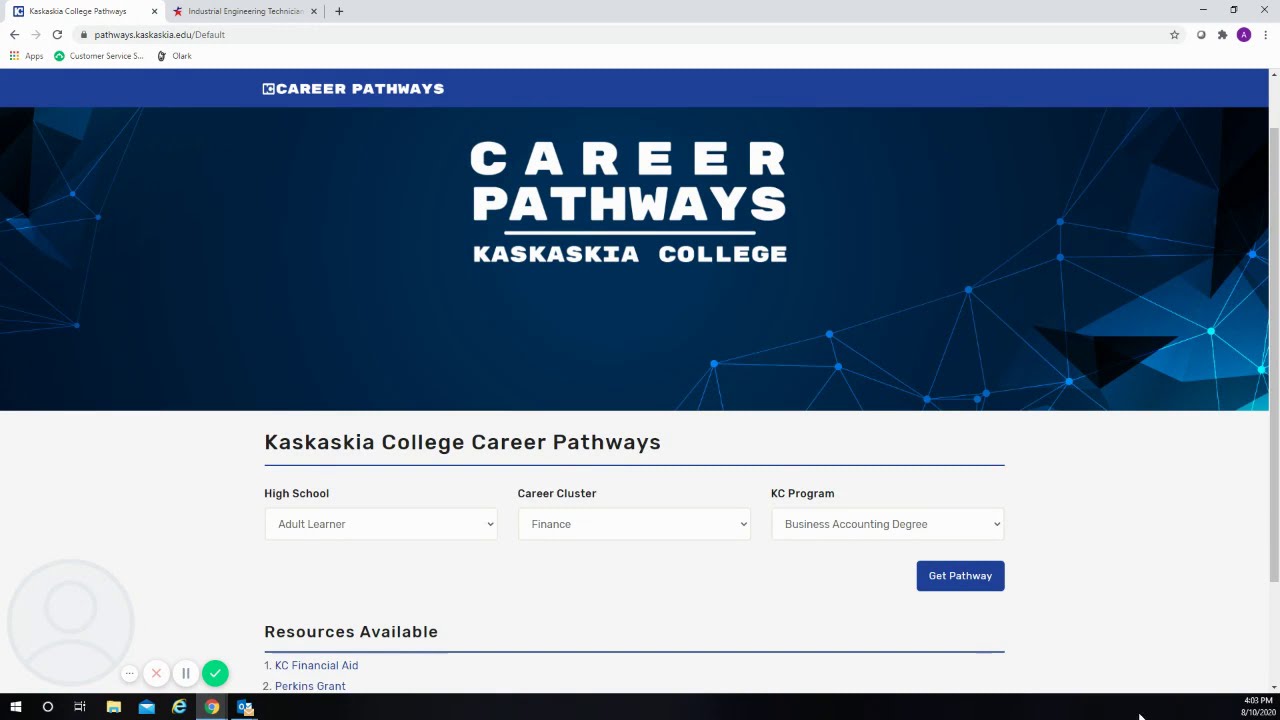Click the site security lock icon
Viewport: 1280px width, 720px height.
point(85,34)
